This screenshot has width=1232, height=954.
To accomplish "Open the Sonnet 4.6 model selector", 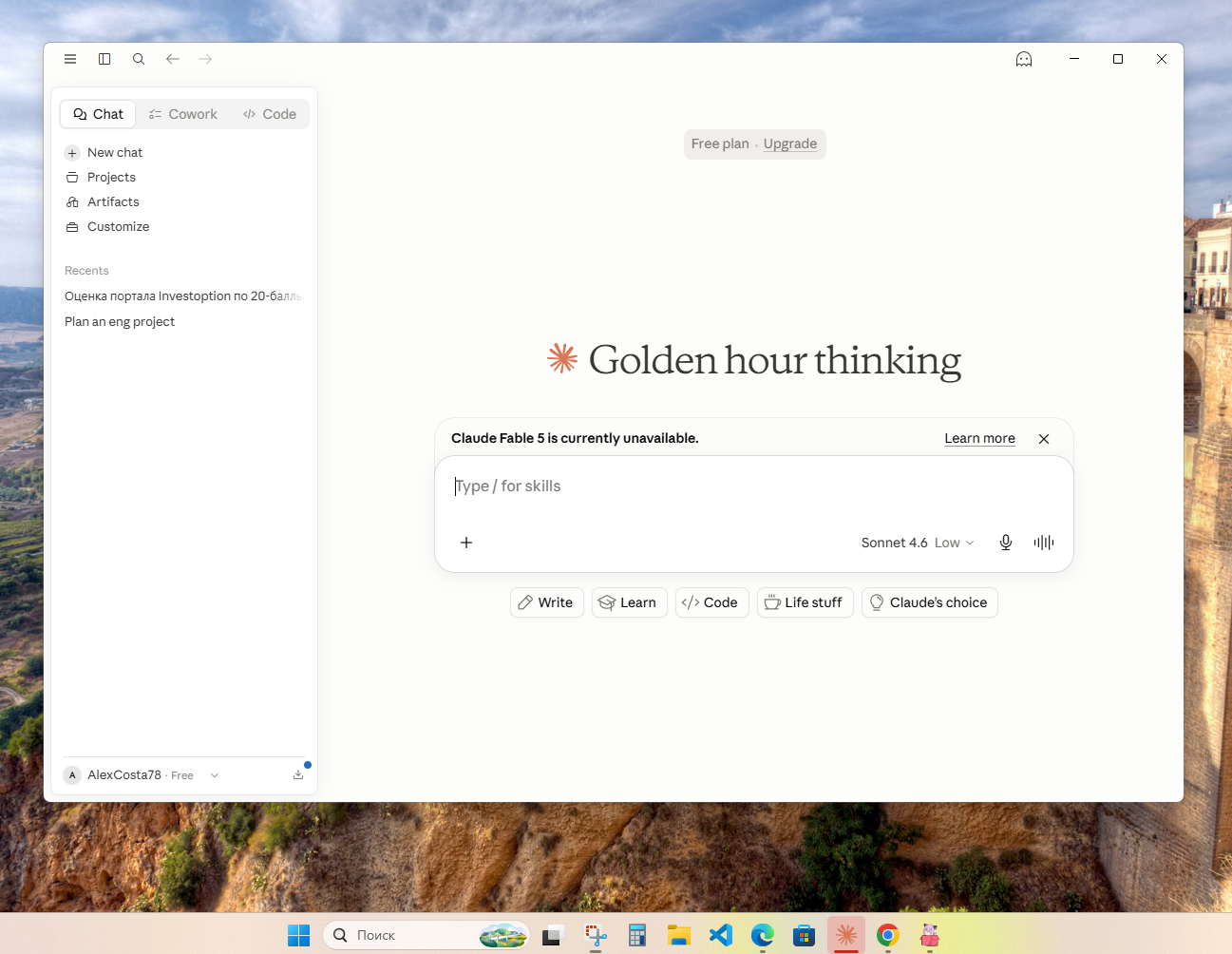I will click(918, 543).
